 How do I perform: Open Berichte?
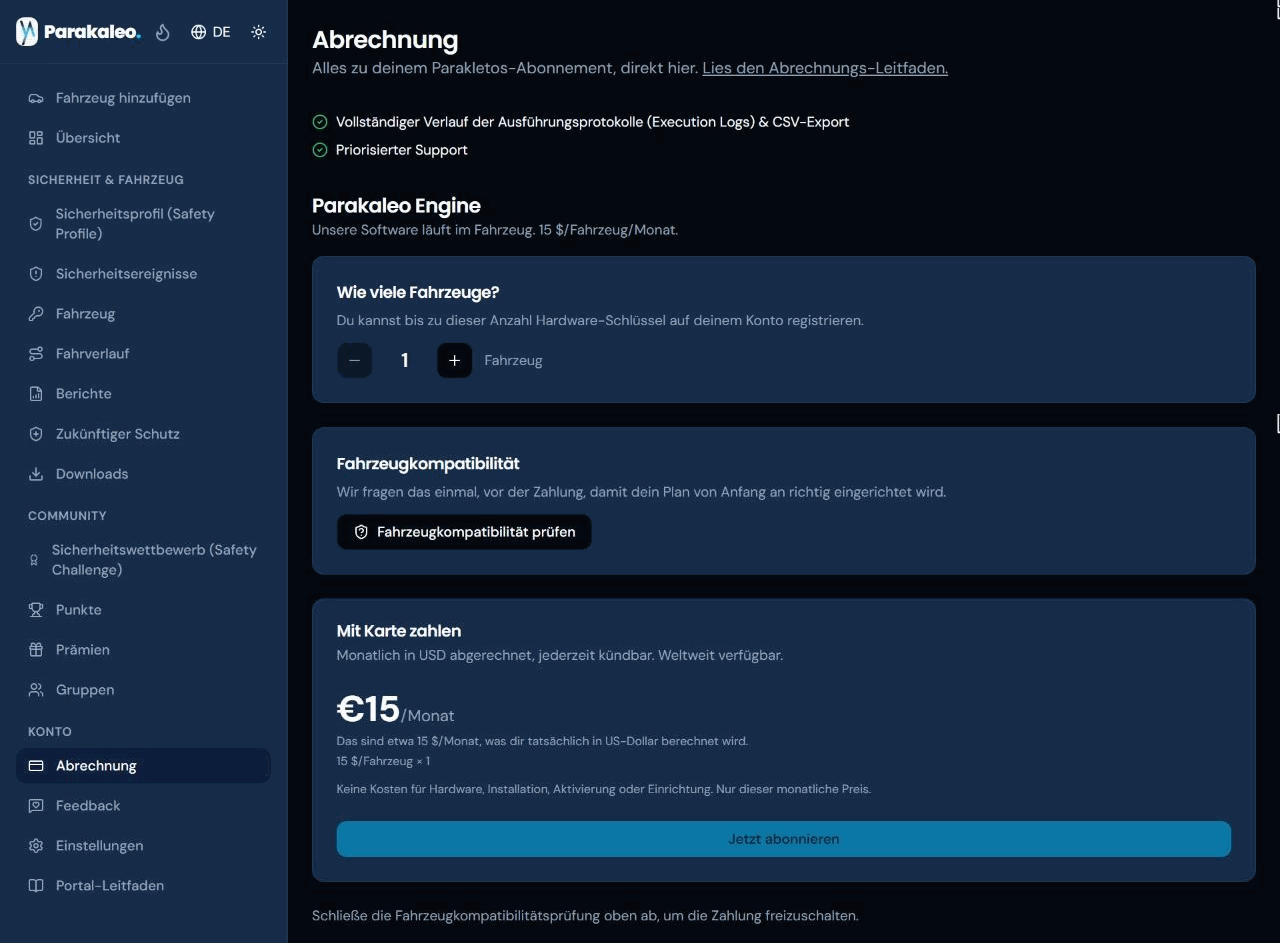point(143,394)
